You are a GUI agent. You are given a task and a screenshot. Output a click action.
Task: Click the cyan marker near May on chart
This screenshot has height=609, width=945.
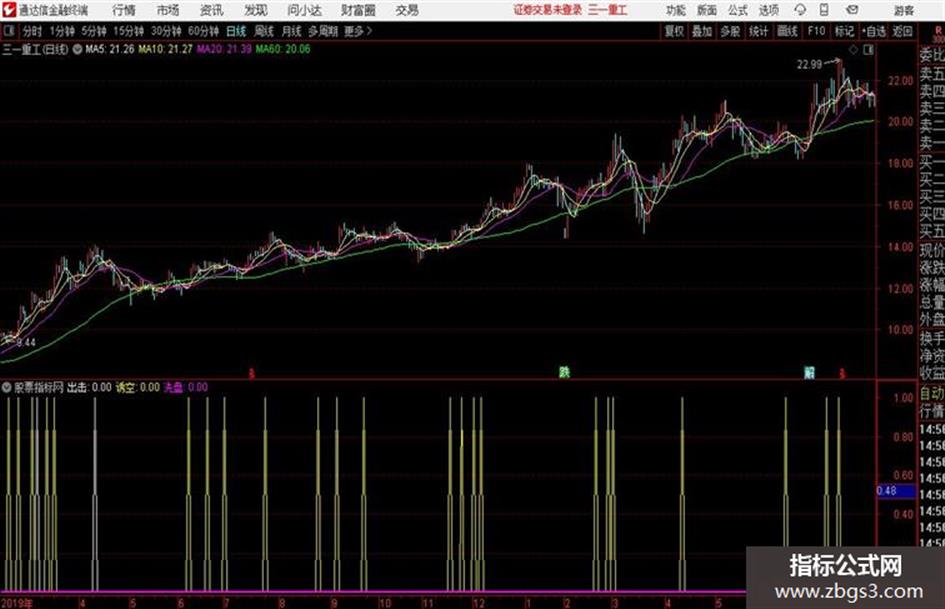click(809, 372)
